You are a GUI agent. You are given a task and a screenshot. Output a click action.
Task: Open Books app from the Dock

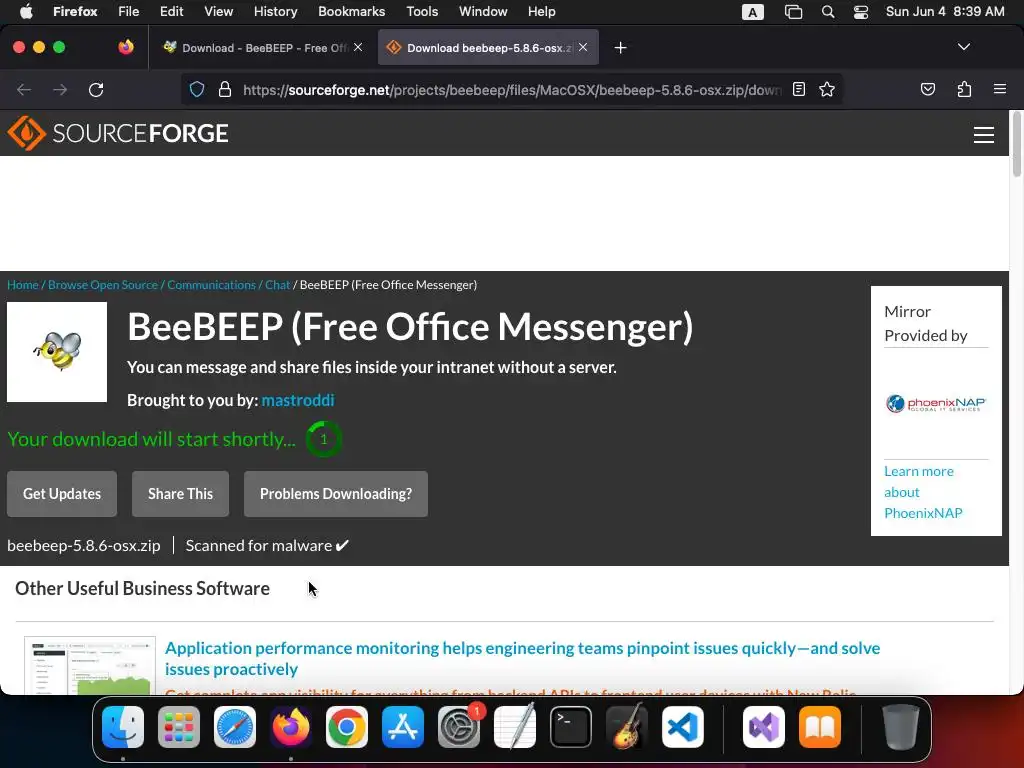click(820, 727)
